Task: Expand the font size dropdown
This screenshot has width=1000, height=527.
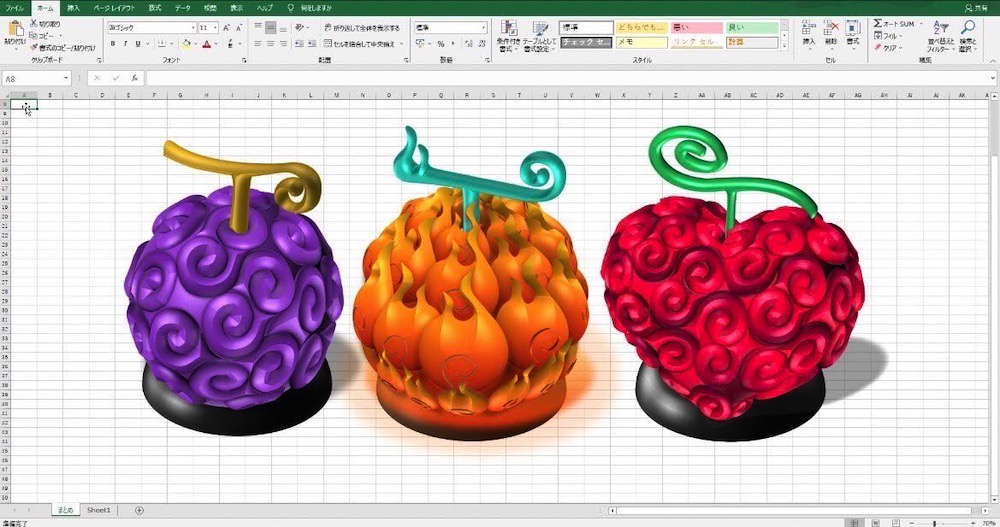Action: click(215, 28)
